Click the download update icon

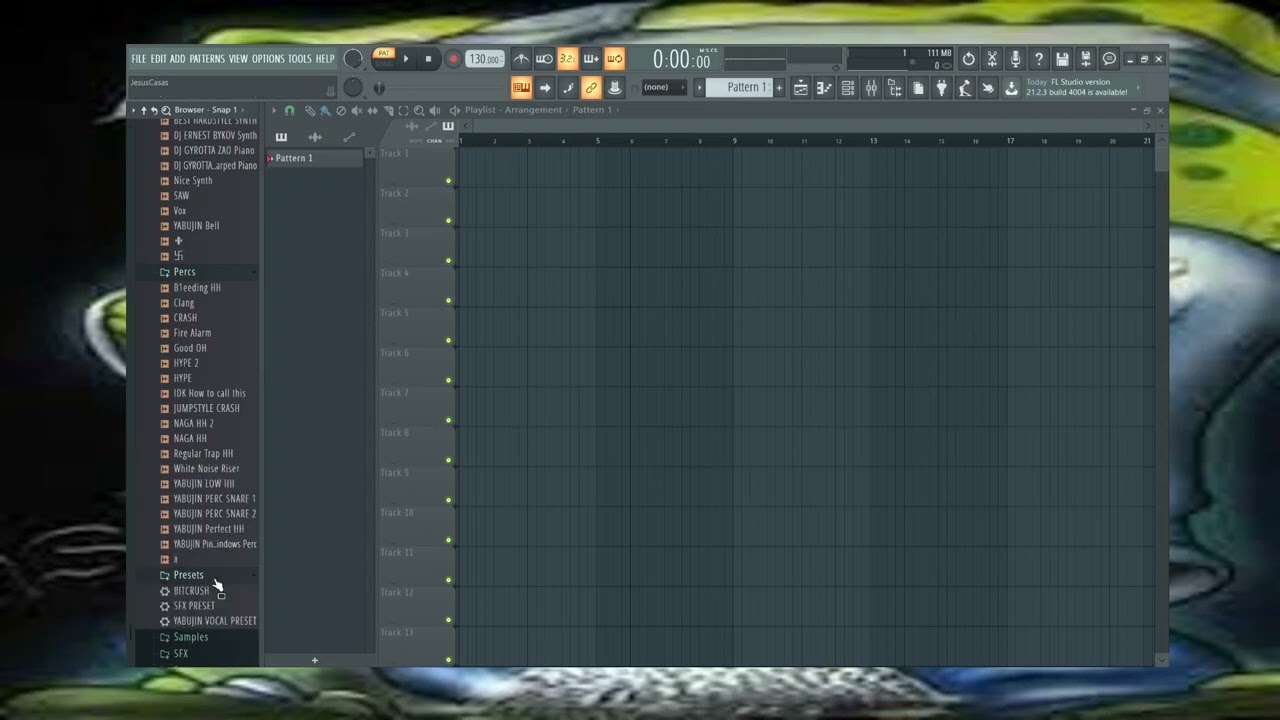click(1011, 88)
